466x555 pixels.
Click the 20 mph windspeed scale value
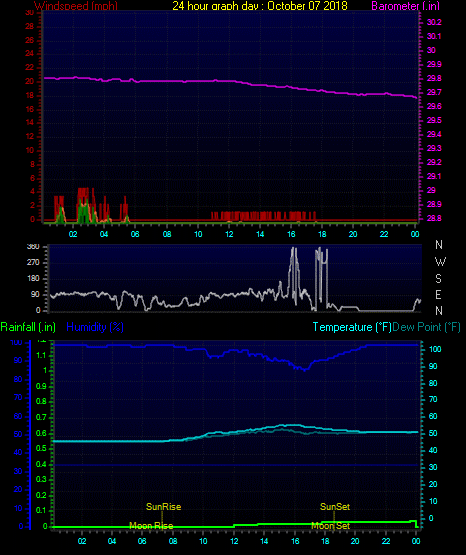pos(30,82)
